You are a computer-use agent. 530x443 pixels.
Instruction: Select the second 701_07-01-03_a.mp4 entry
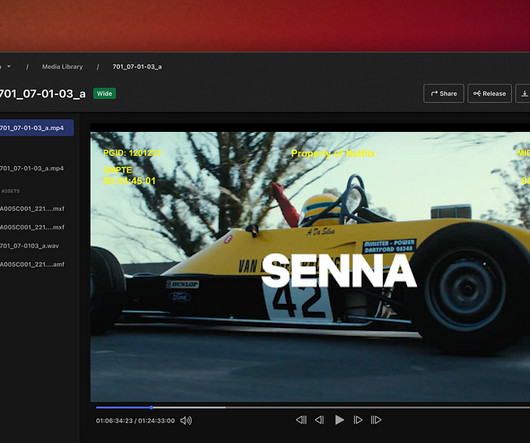pos(32,168)
